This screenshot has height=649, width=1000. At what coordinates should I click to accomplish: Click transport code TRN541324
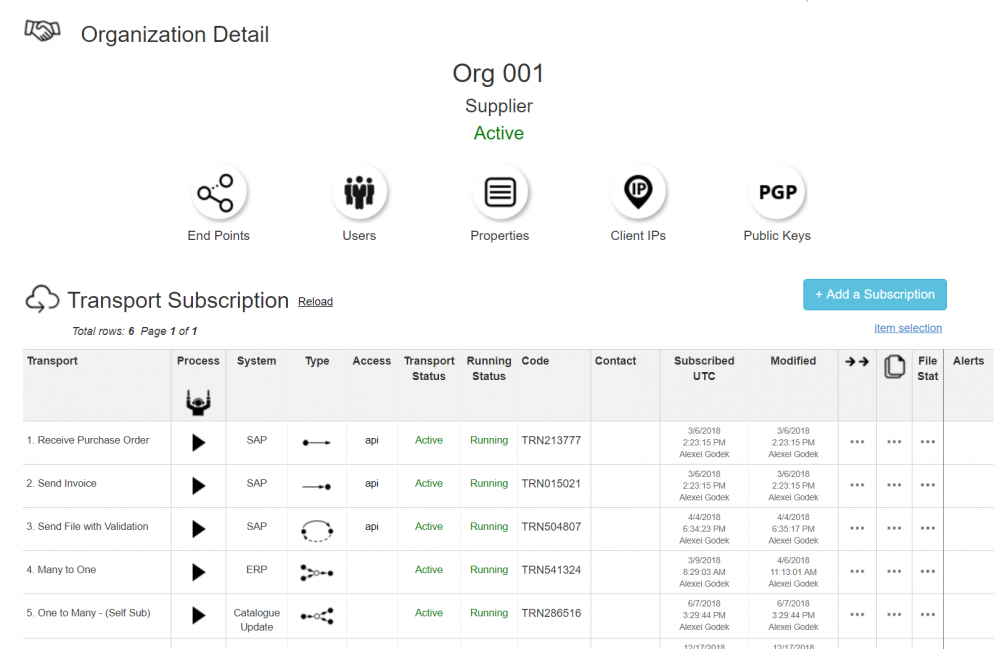(551, 570)
